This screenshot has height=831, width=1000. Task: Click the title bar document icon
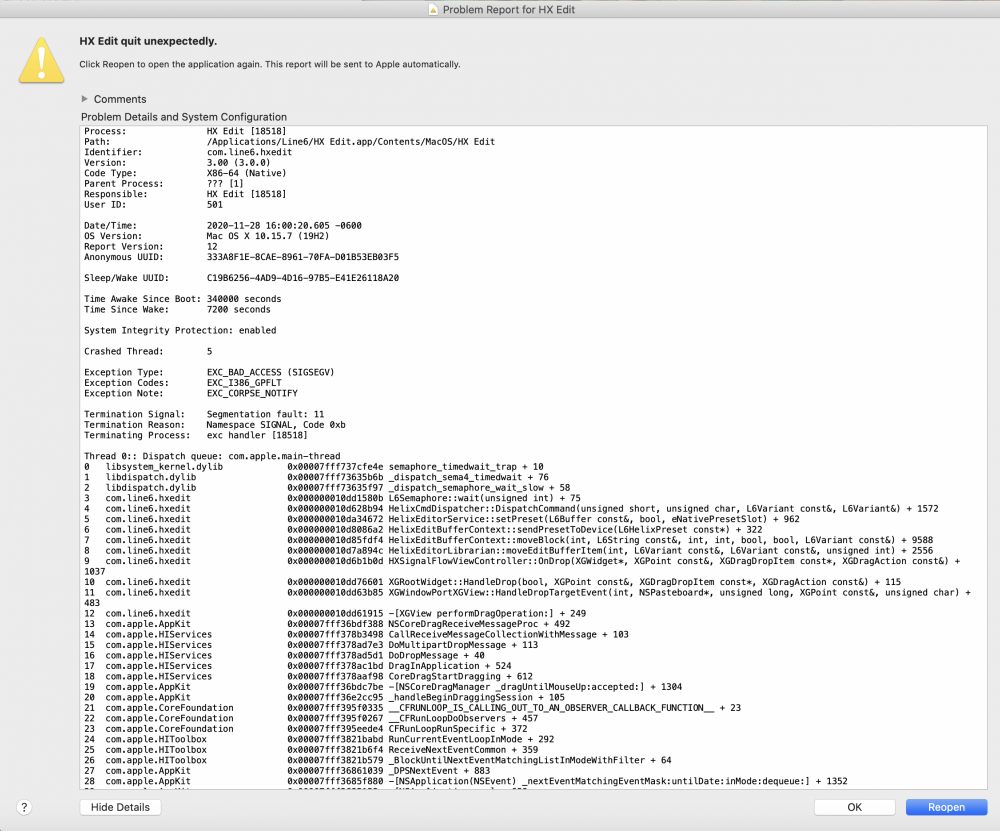[x=433, y=10]
